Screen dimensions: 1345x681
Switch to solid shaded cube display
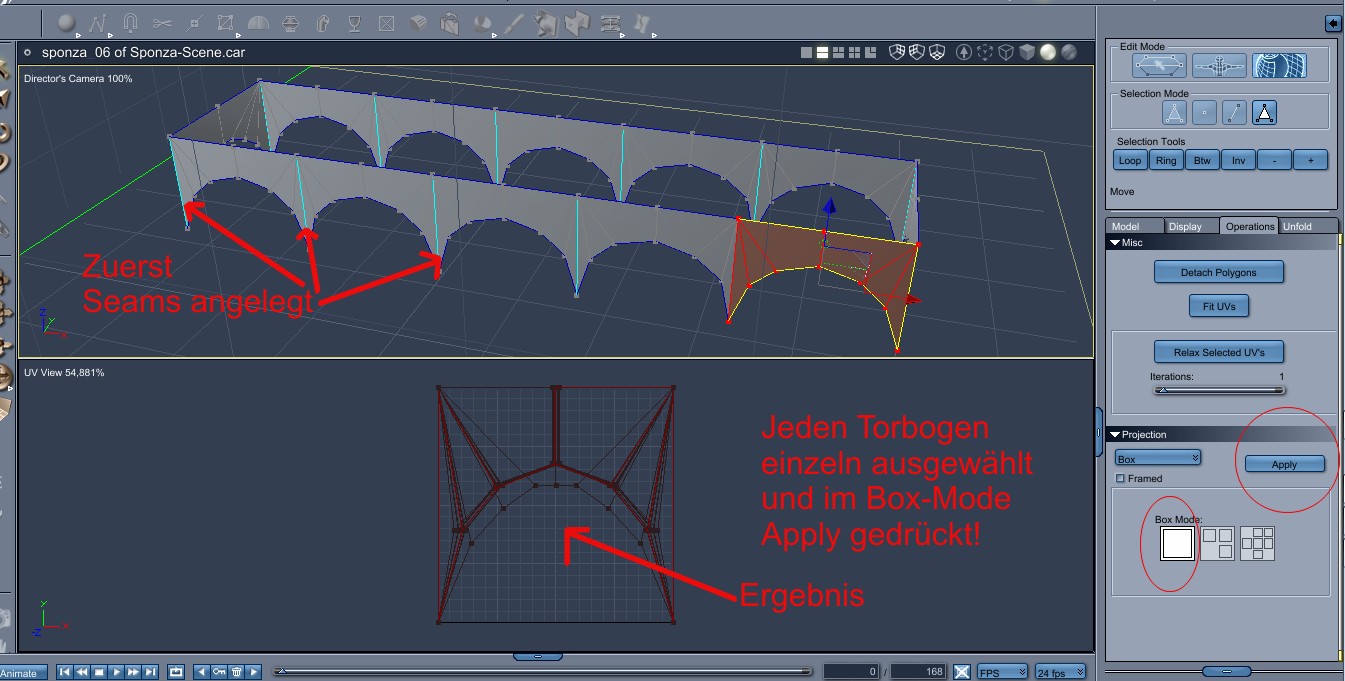click(1027, 52)
